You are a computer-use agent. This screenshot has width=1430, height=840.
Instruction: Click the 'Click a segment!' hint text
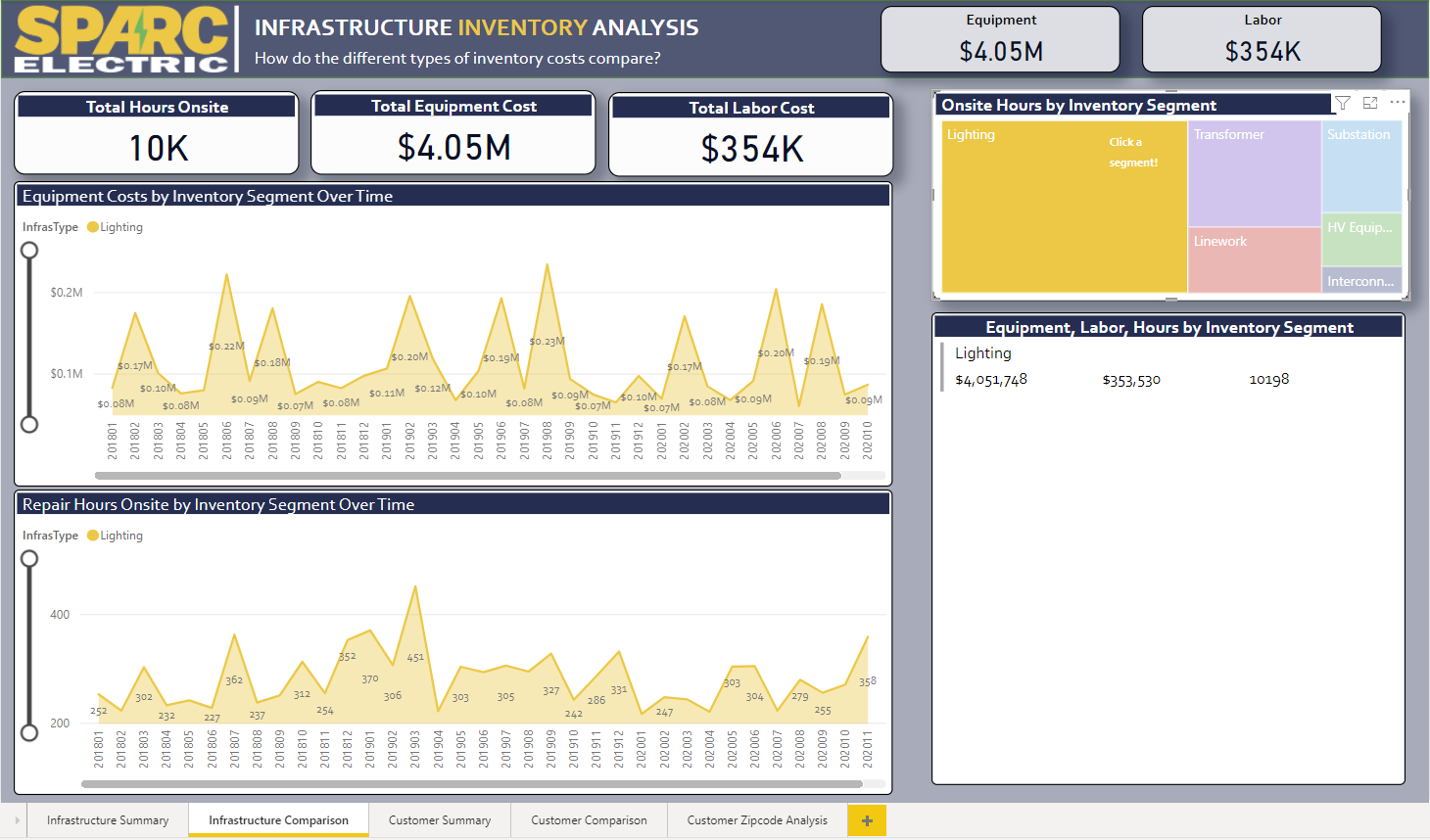[1133, 153]
